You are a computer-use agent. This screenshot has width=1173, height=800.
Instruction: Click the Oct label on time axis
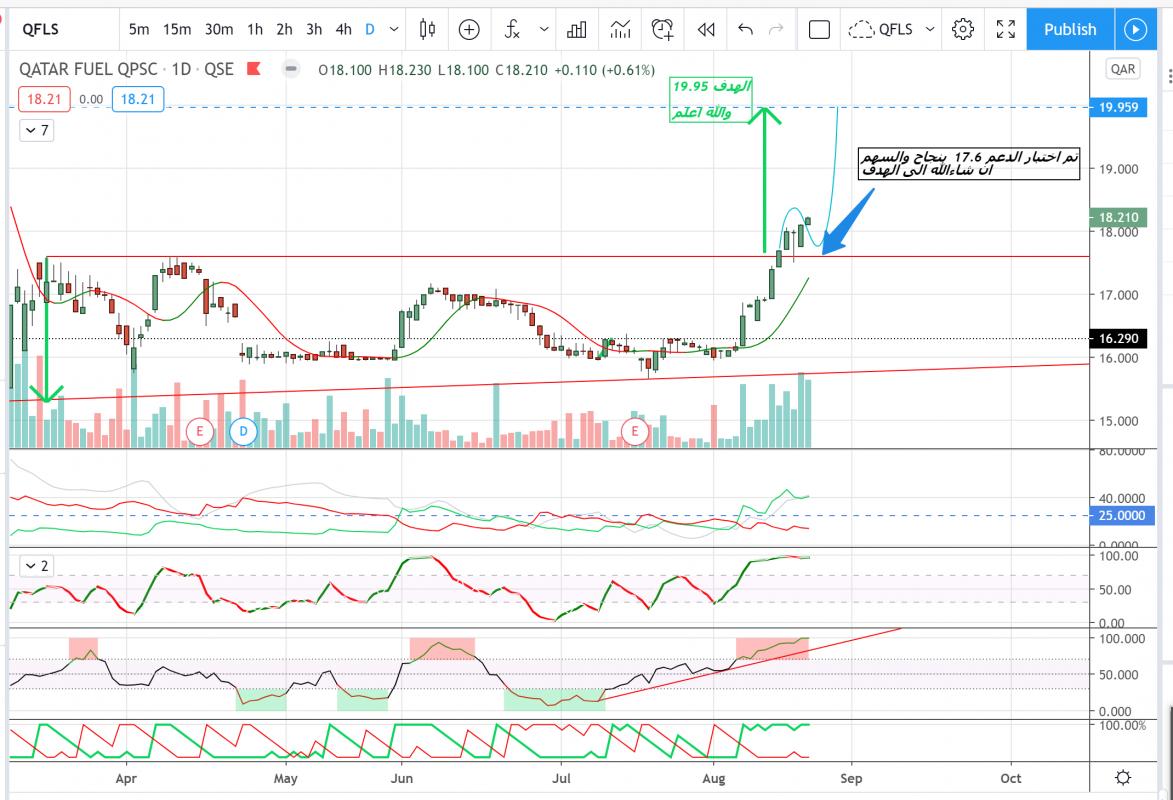(x=1011, y=778)
